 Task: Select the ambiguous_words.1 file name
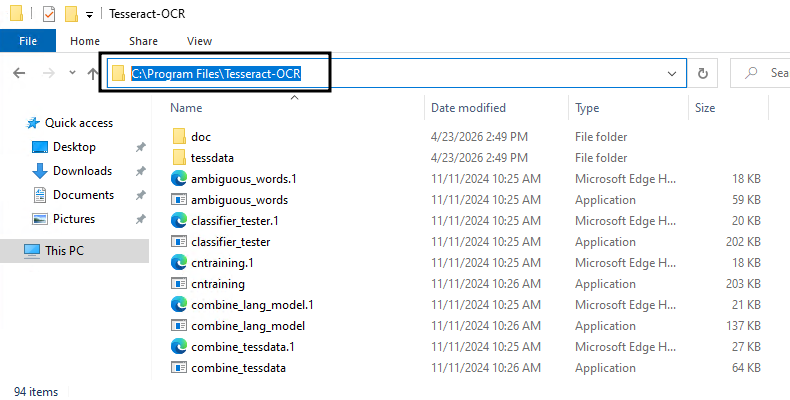click(x=244, y=179)
